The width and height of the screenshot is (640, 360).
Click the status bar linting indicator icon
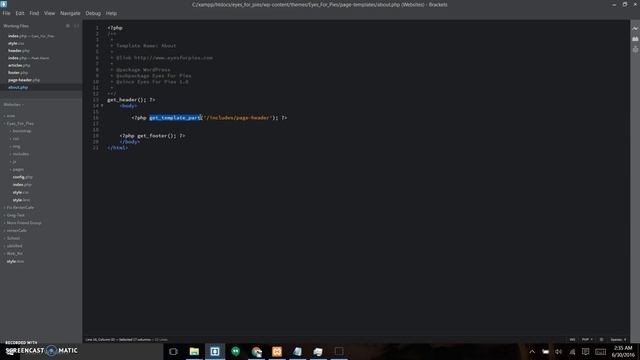tap(601, 340)
